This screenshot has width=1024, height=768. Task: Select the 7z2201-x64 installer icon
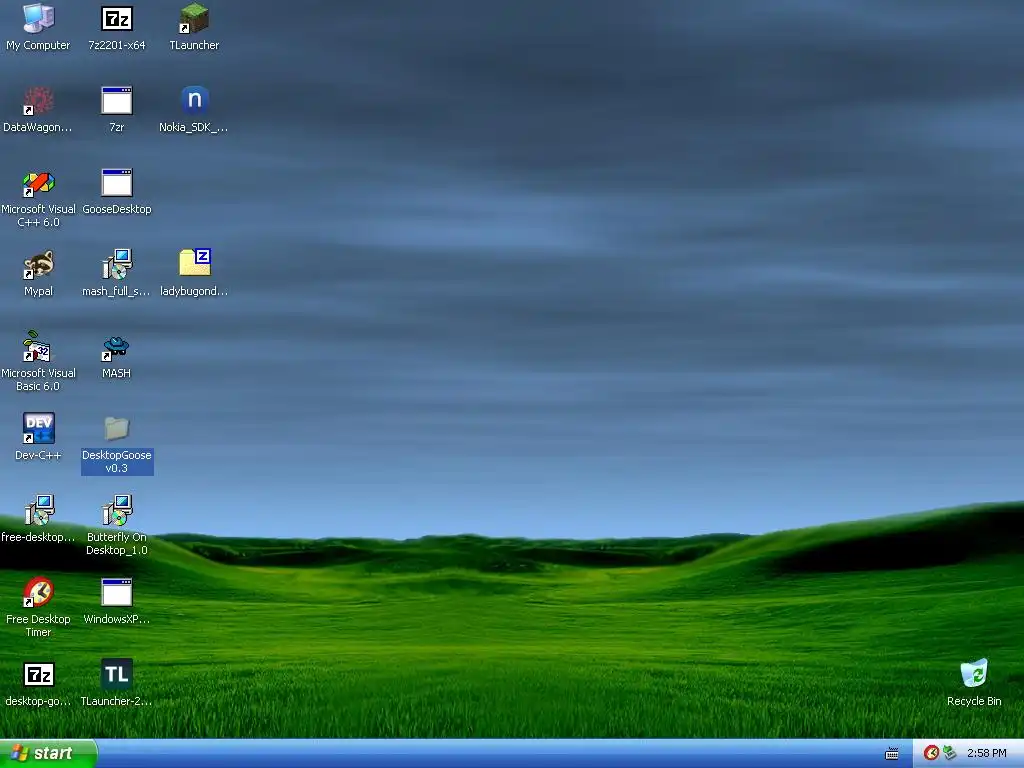click(117, 18)
